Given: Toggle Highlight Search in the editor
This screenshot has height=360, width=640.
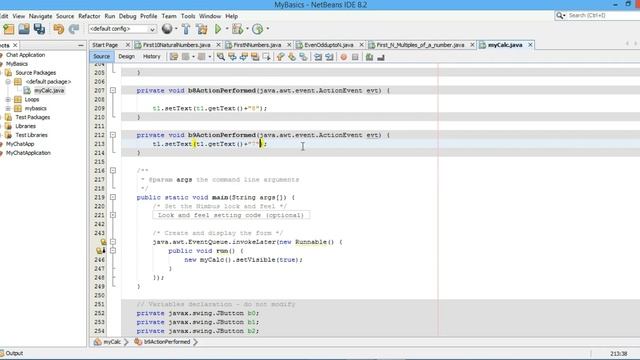Looking at the screenshot, I should tap(255, 57).
